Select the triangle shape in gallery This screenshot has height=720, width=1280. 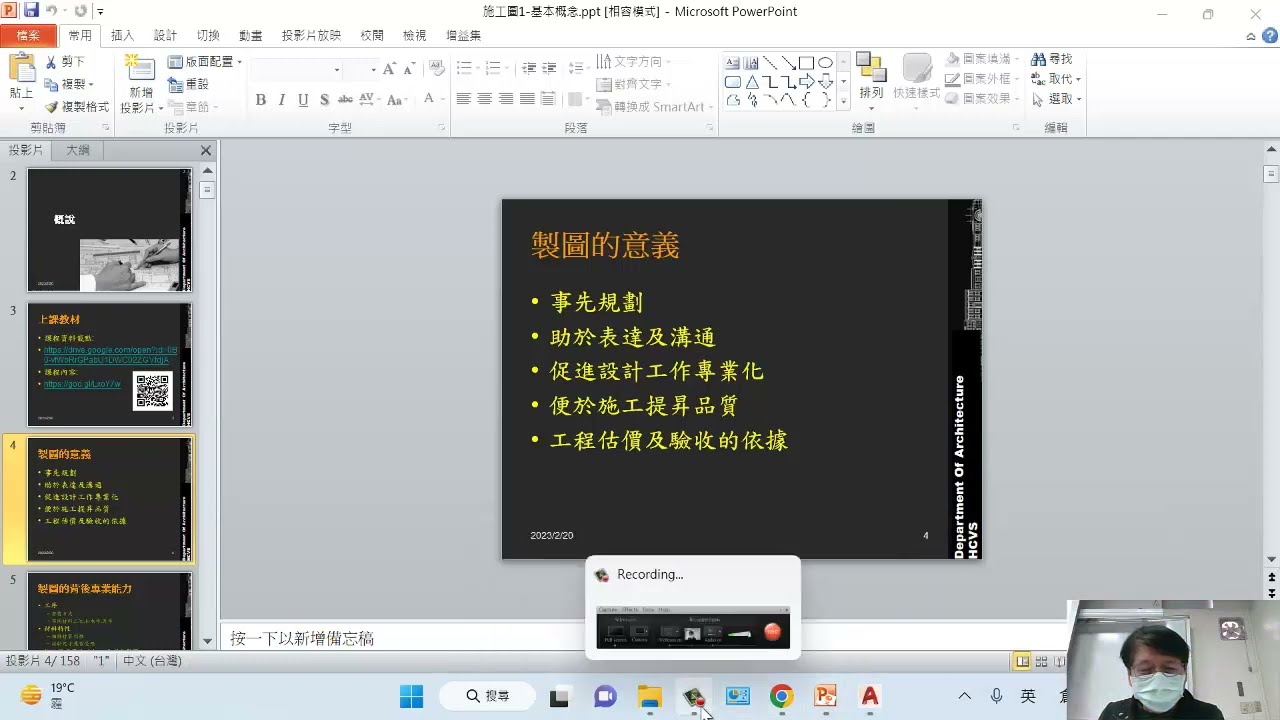pos(751,82)
